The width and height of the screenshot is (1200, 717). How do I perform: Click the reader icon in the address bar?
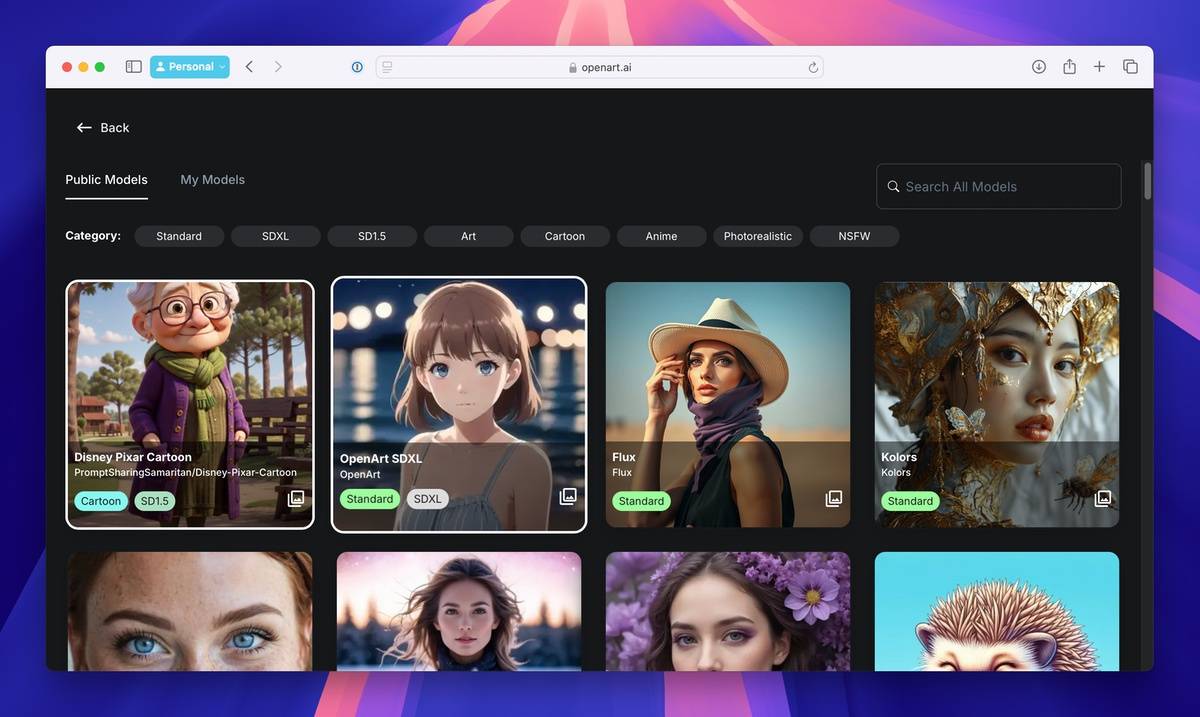388,67
